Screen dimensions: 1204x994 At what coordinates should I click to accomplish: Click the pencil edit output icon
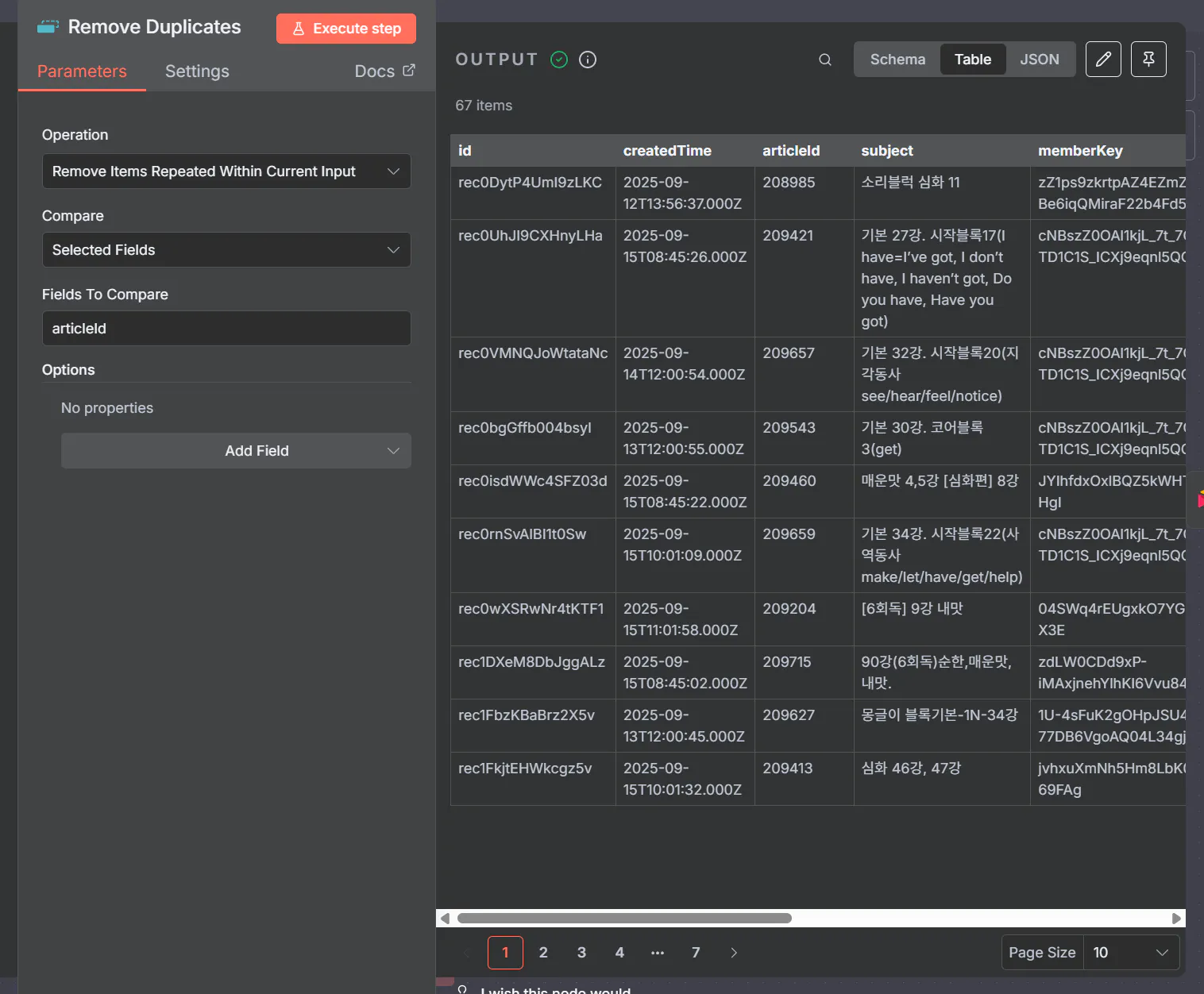tap(1103, 60)
